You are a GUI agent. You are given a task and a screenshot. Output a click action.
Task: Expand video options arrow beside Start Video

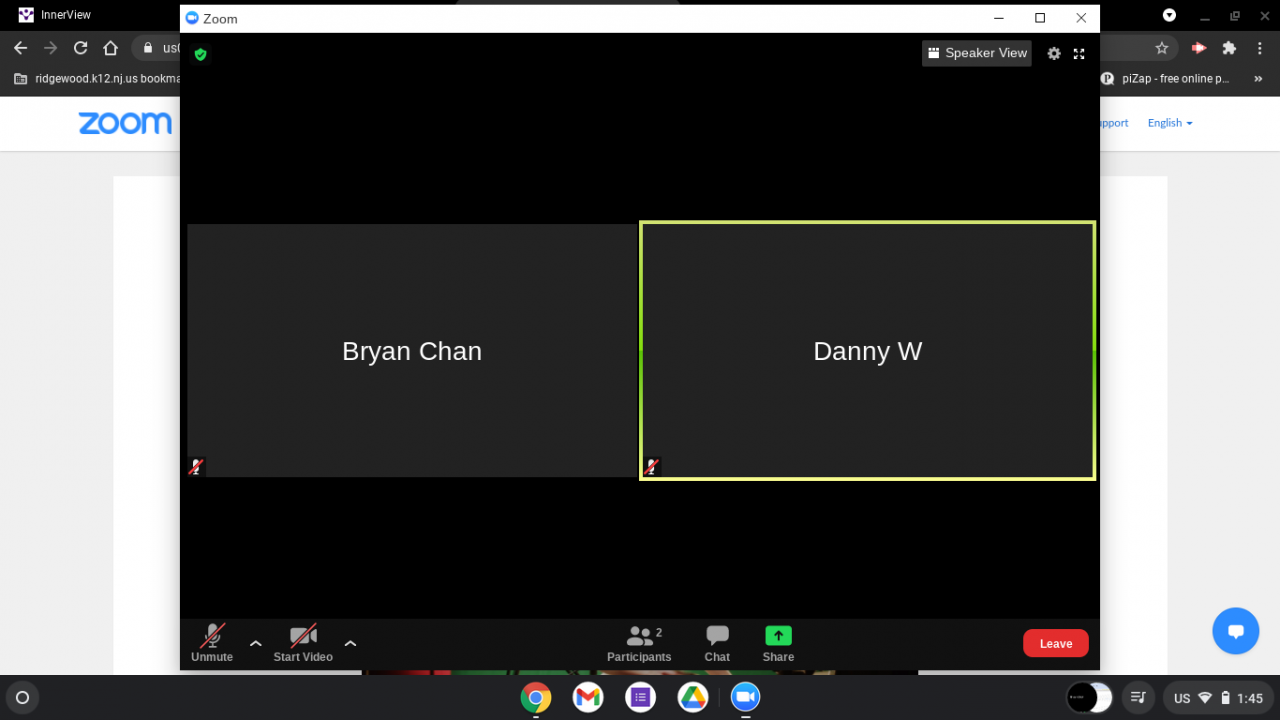pos(350,643)
